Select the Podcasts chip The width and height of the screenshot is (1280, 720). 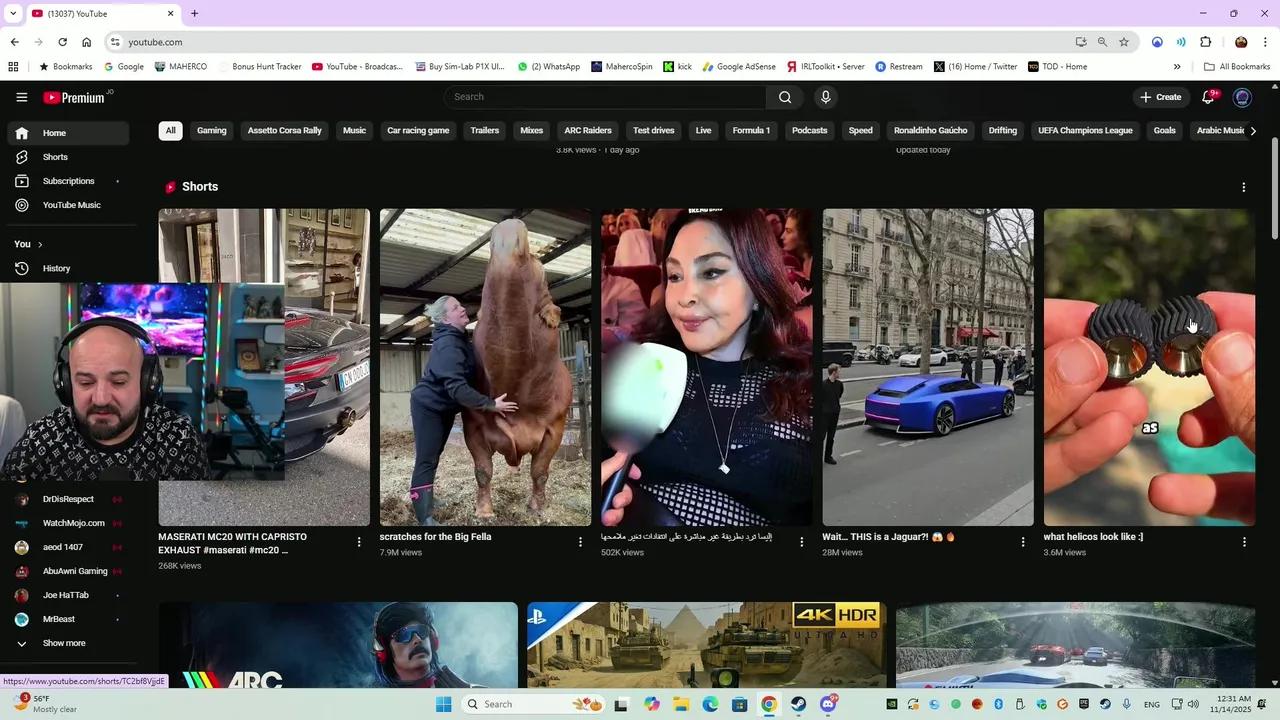tap(810, 130)
